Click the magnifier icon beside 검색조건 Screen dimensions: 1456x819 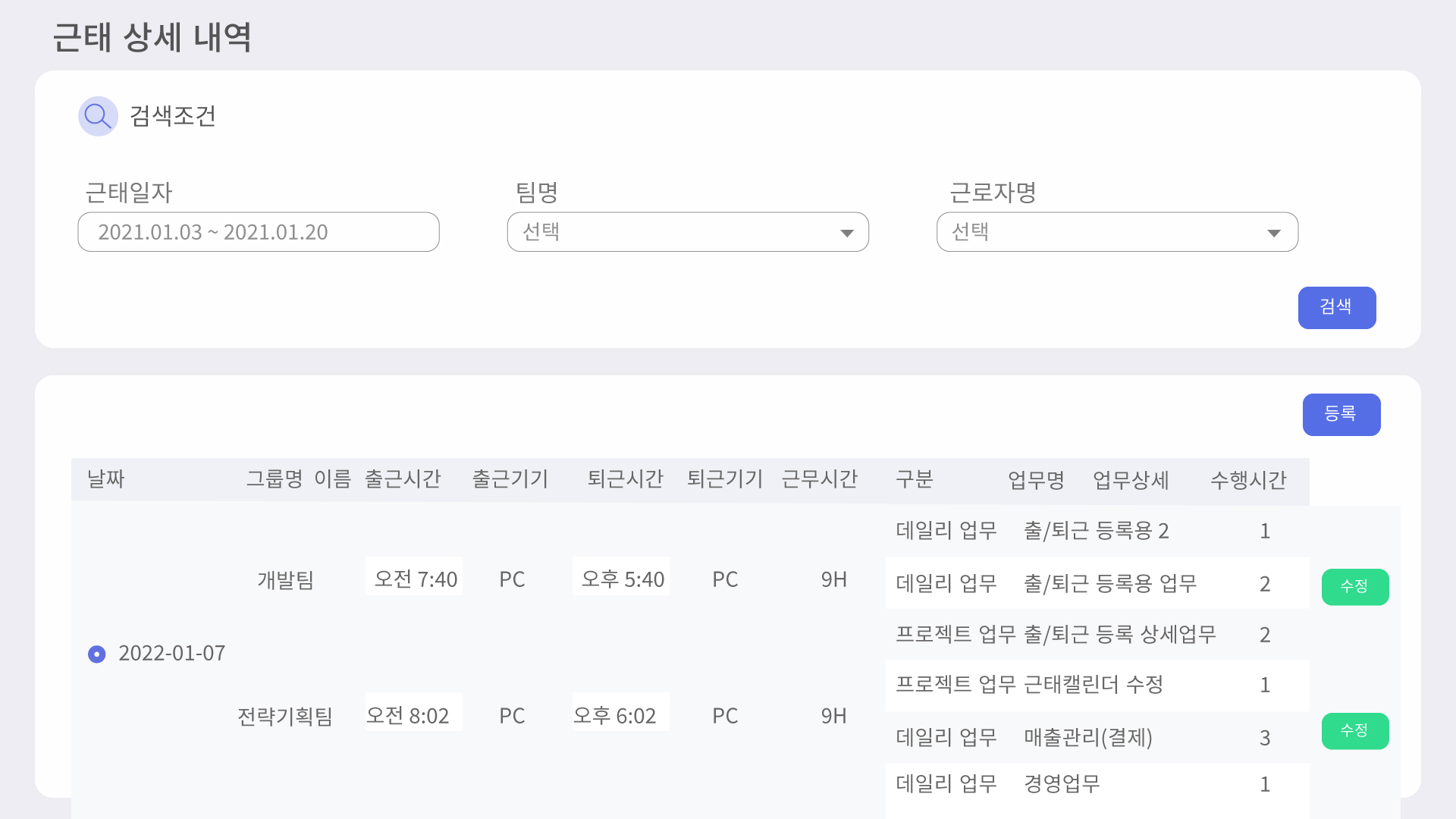tap(98, 116)
